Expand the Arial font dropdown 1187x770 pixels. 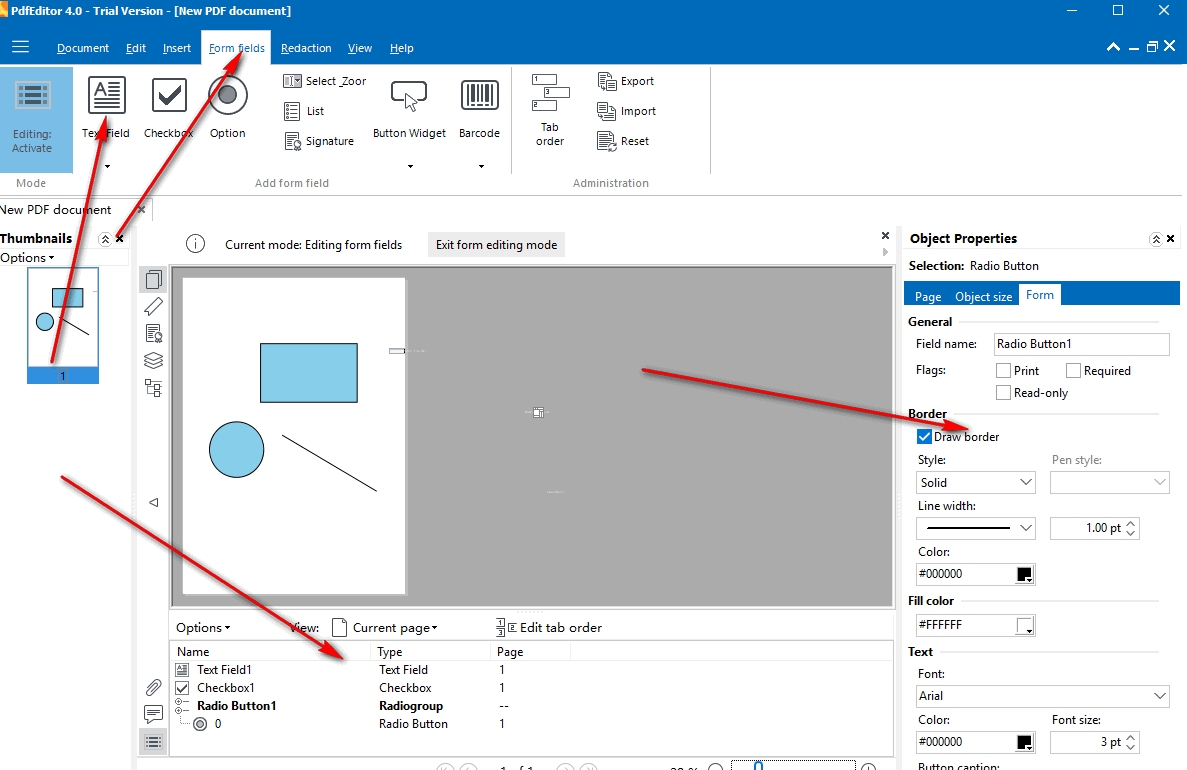click(1042, 696)
